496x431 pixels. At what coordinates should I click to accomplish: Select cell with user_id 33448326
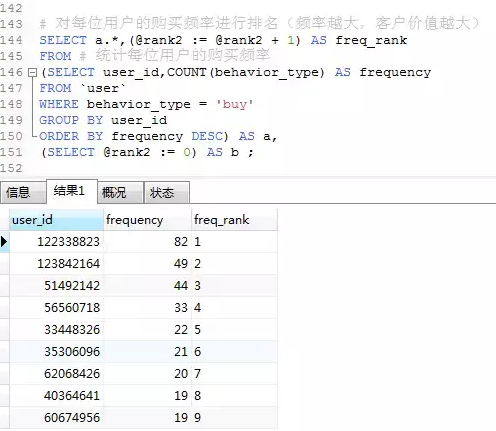pos(56,330)
